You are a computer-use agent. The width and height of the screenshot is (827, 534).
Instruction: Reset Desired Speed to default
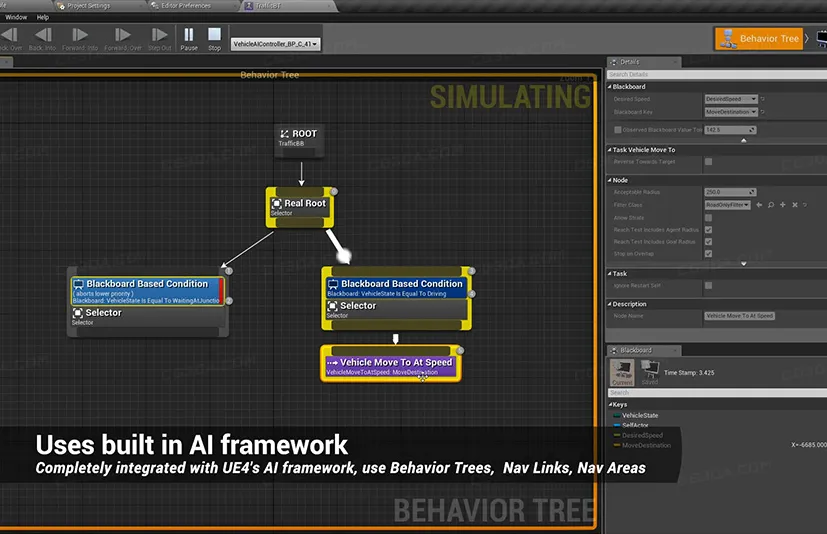[763, 99]
